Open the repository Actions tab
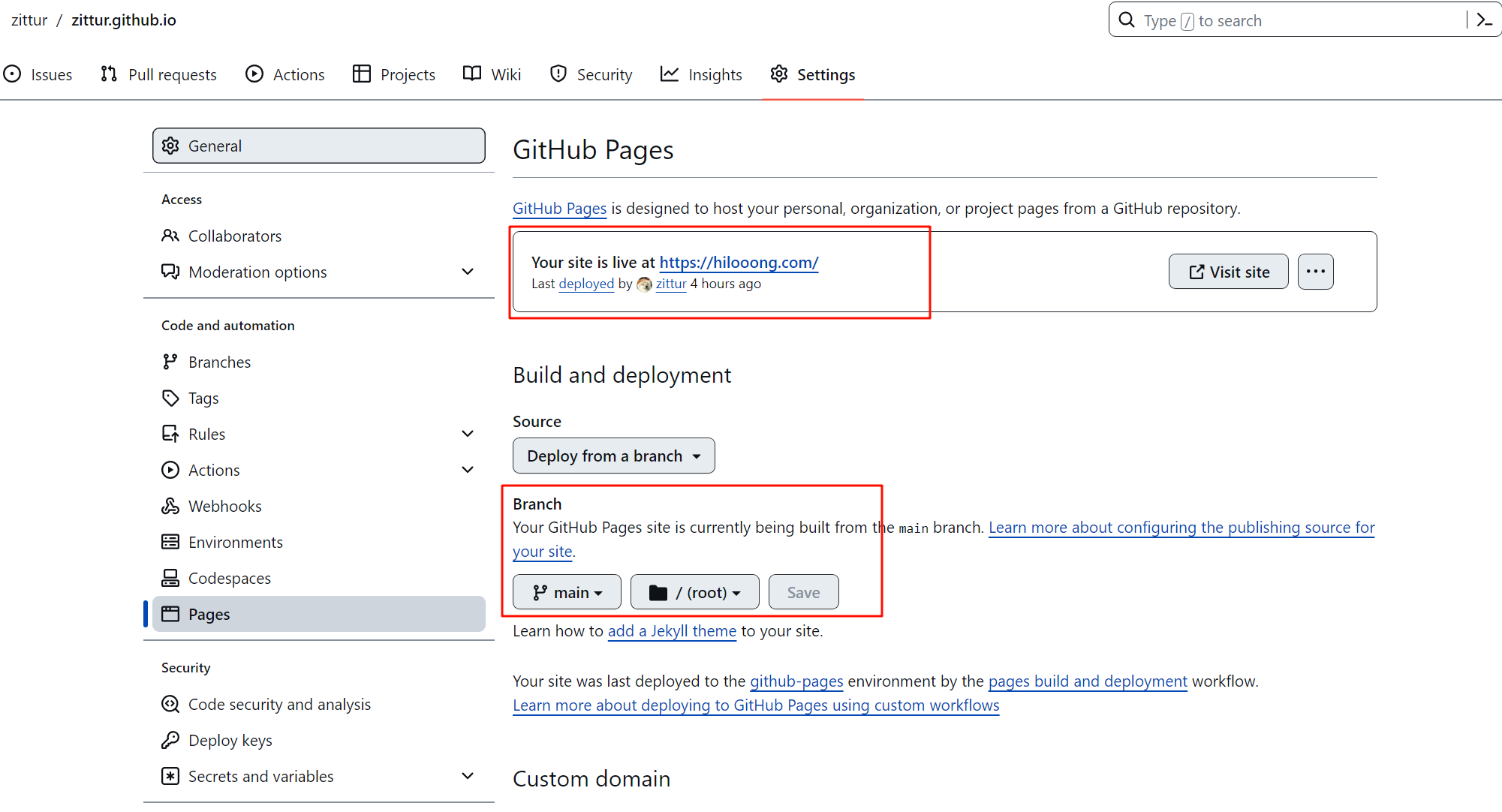The height and width of the screenshot is (812, 1502). (x=285, y=74)
